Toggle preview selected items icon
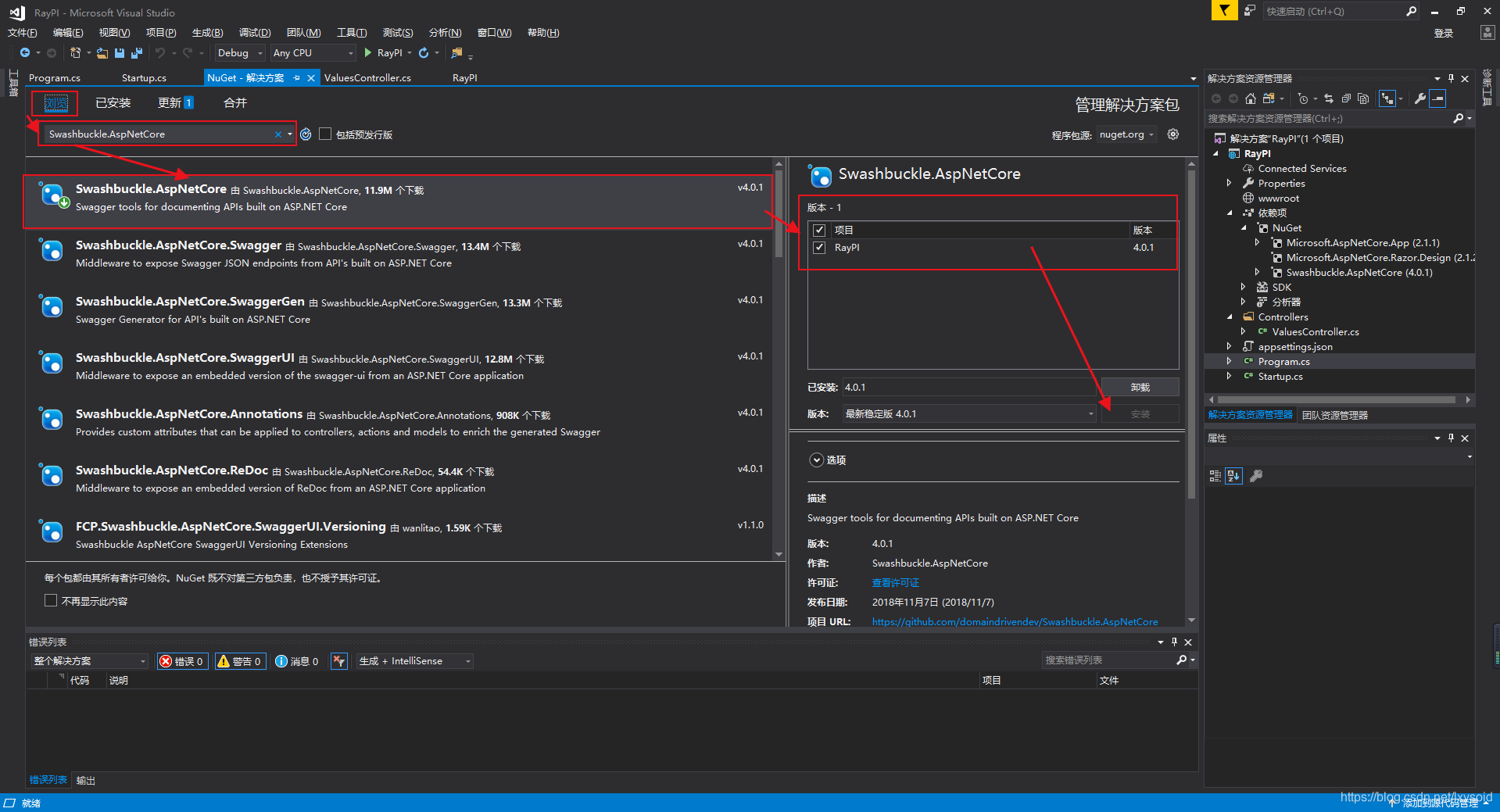 pyautogui.click(x=1437, y=98)
